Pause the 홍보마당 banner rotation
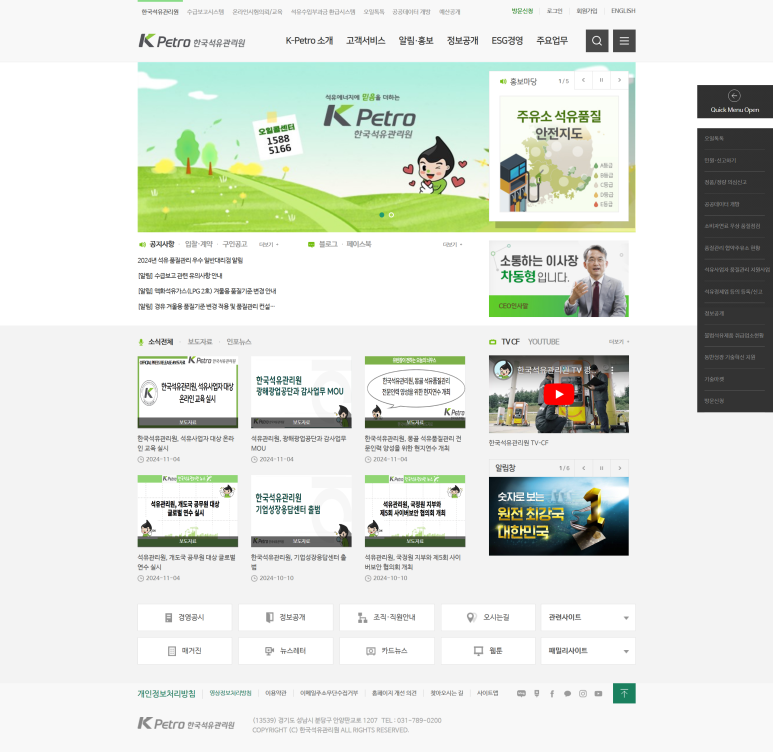The image size is (773, 752). (601, 80)
